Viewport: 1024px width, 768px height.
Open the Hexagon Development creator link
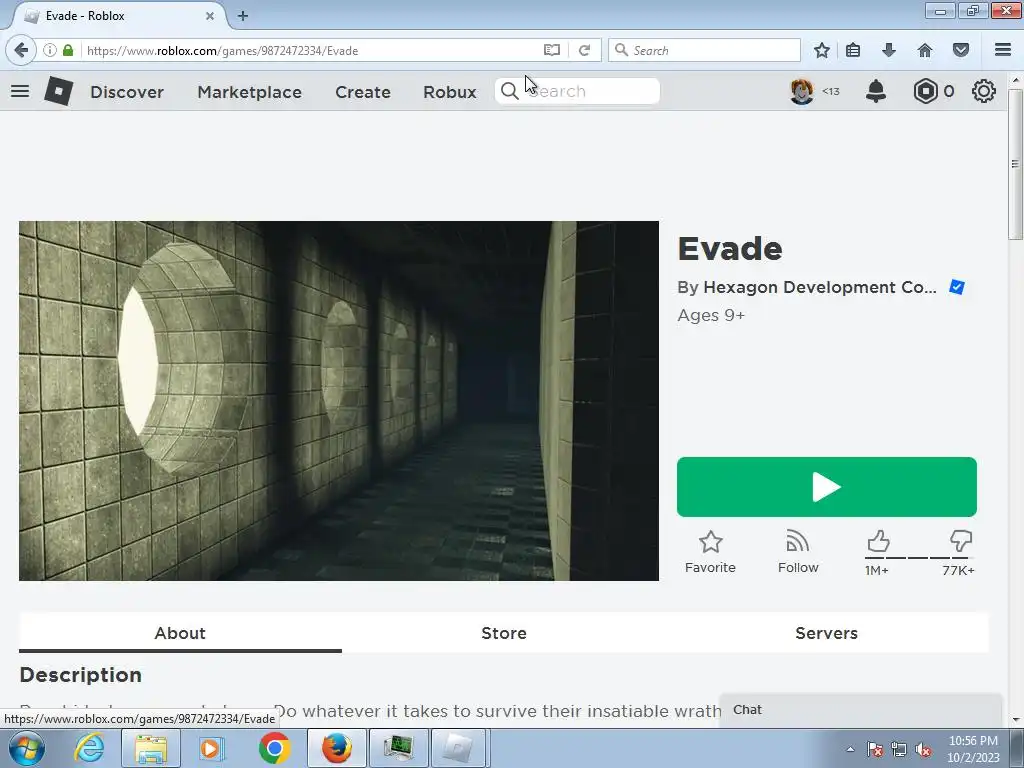pyautogui.click(x=820, y=287)
